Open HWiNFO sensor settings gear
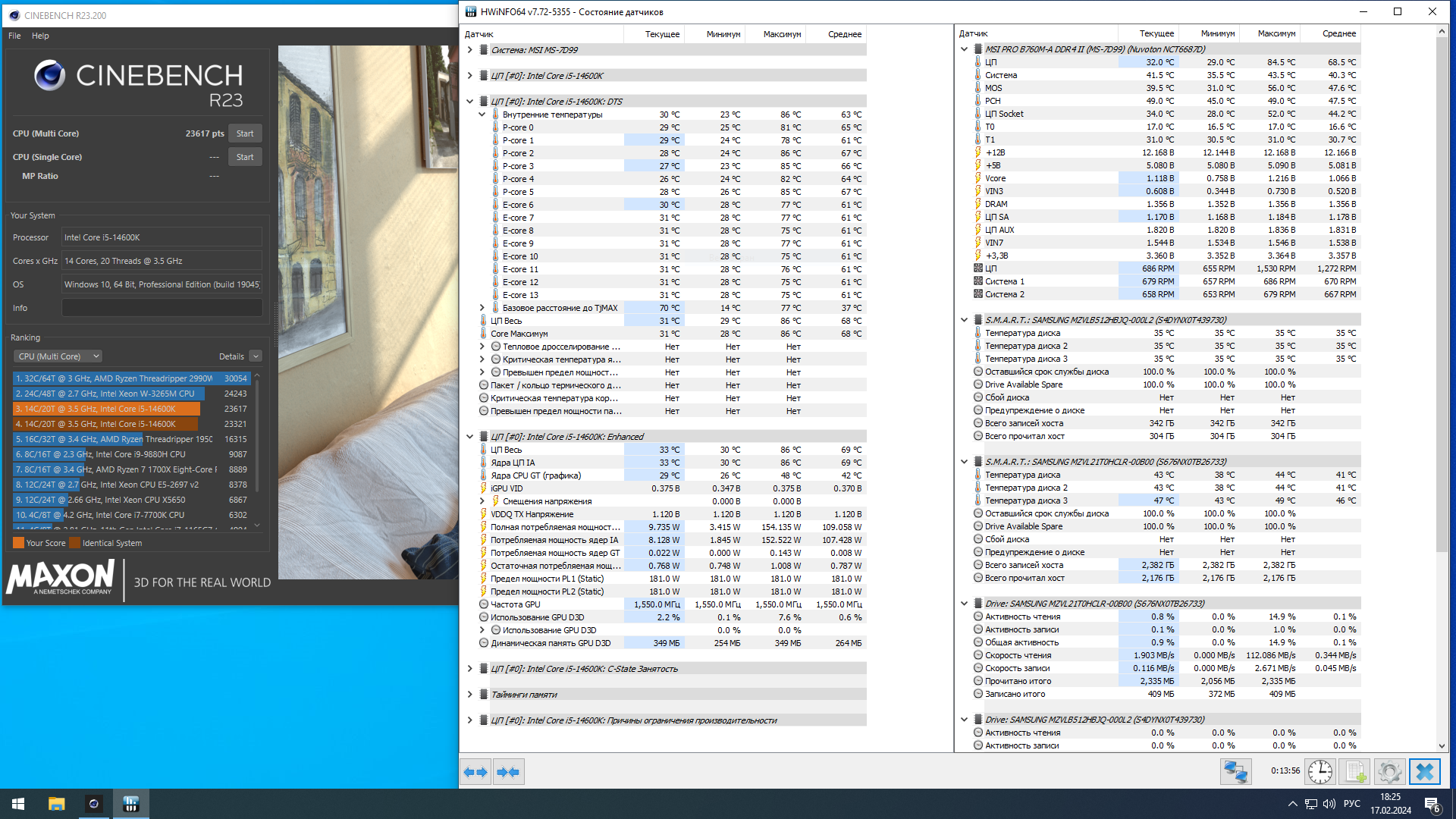The height and width of the screenshot is (819, 1456). click(1389, 772)
